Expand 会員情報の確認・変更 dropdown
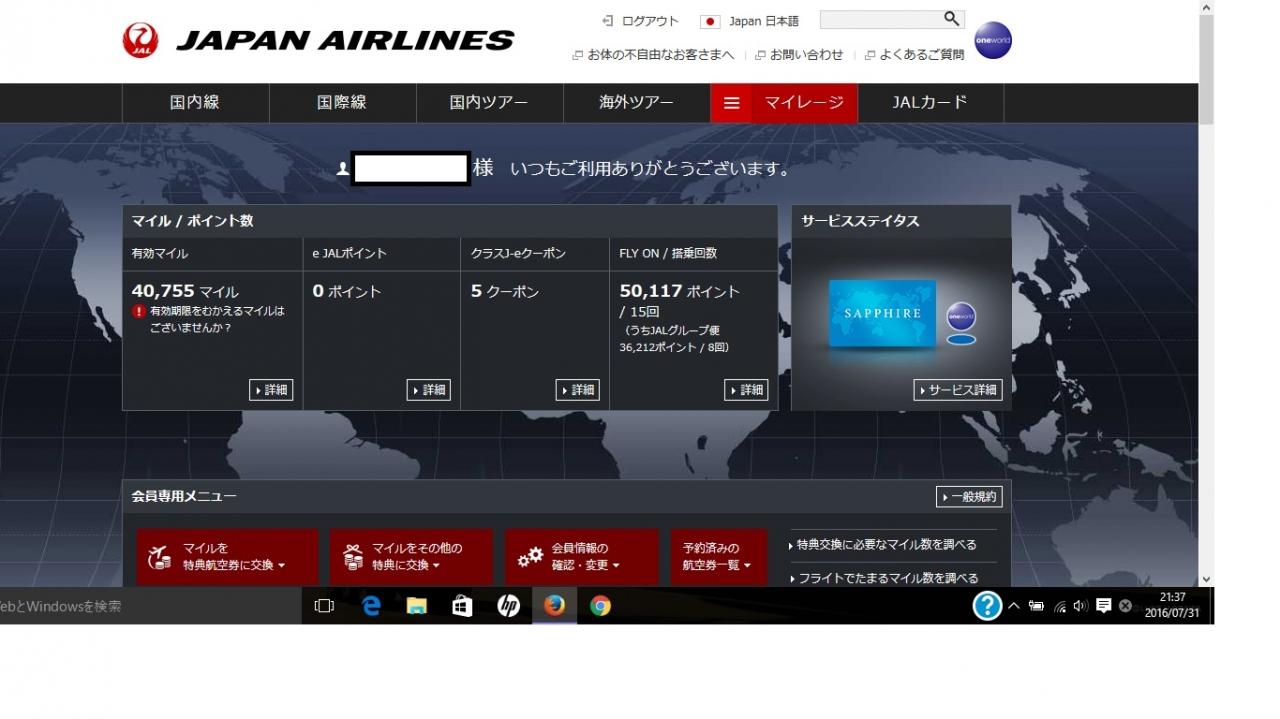 [x=582, y=557]
